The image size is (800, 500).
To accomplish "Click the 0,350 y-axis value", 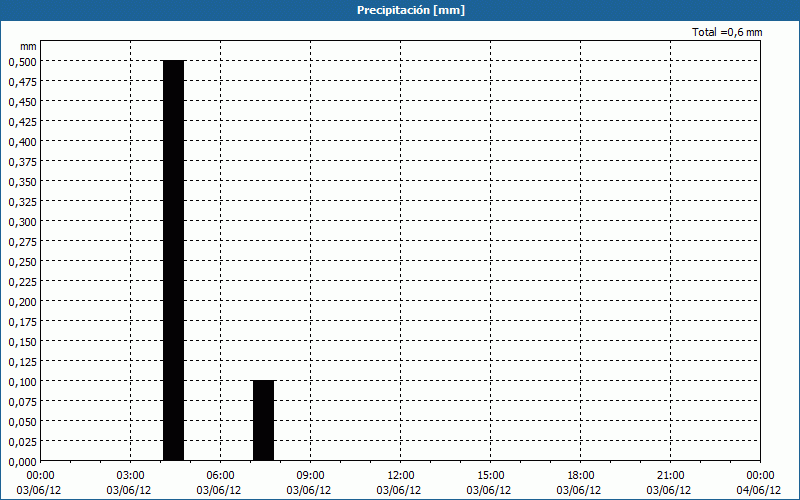I will tap(23, 182).
